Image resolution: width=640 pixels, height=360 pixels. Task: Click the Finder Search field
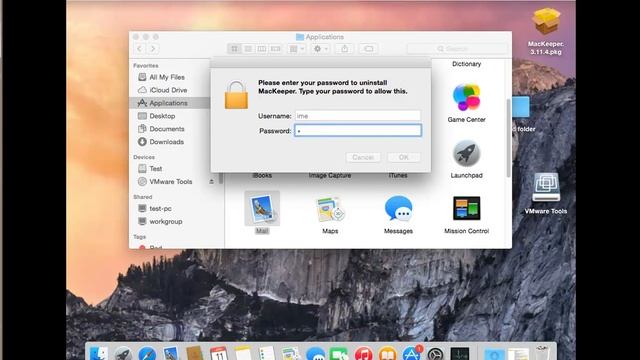(457, 49)
